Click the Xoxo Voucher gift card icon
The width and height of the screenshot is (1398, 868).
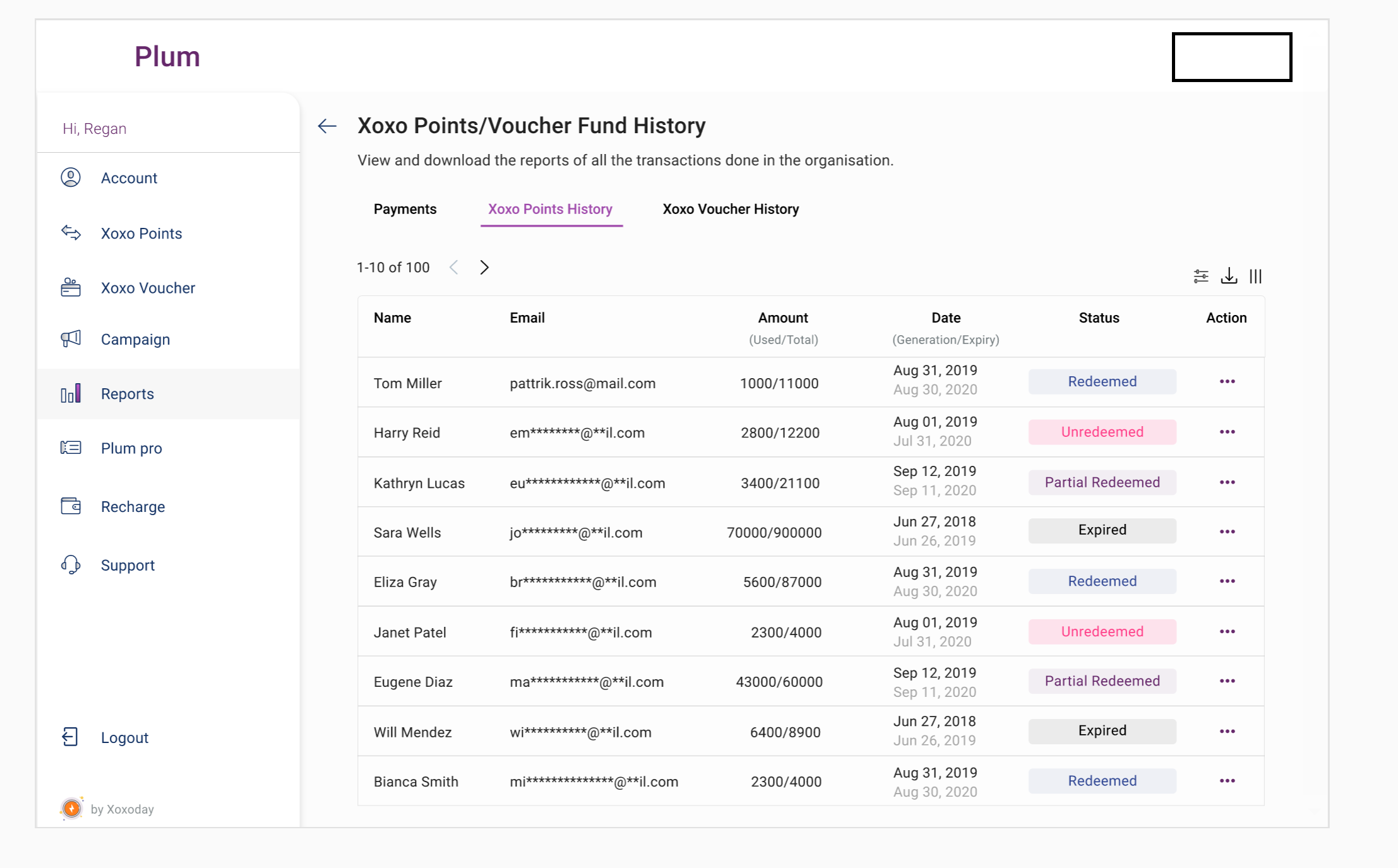[71, 288]
